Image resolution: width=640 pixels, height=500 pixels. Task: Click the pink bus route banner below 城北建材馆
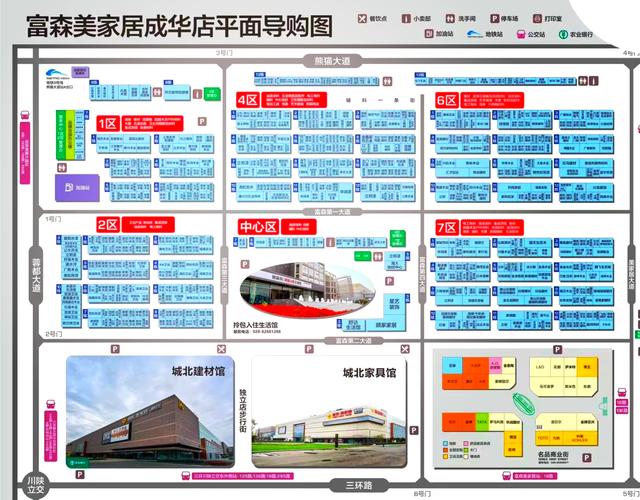click(242, 476)
